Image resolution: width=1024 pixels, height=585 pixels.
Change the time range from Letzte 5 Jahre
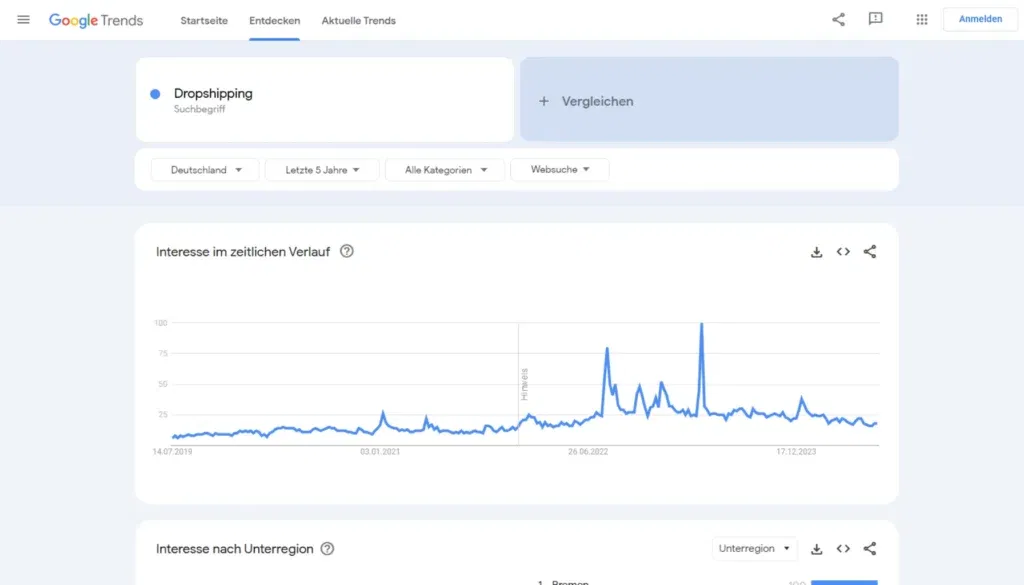(322, 169)
